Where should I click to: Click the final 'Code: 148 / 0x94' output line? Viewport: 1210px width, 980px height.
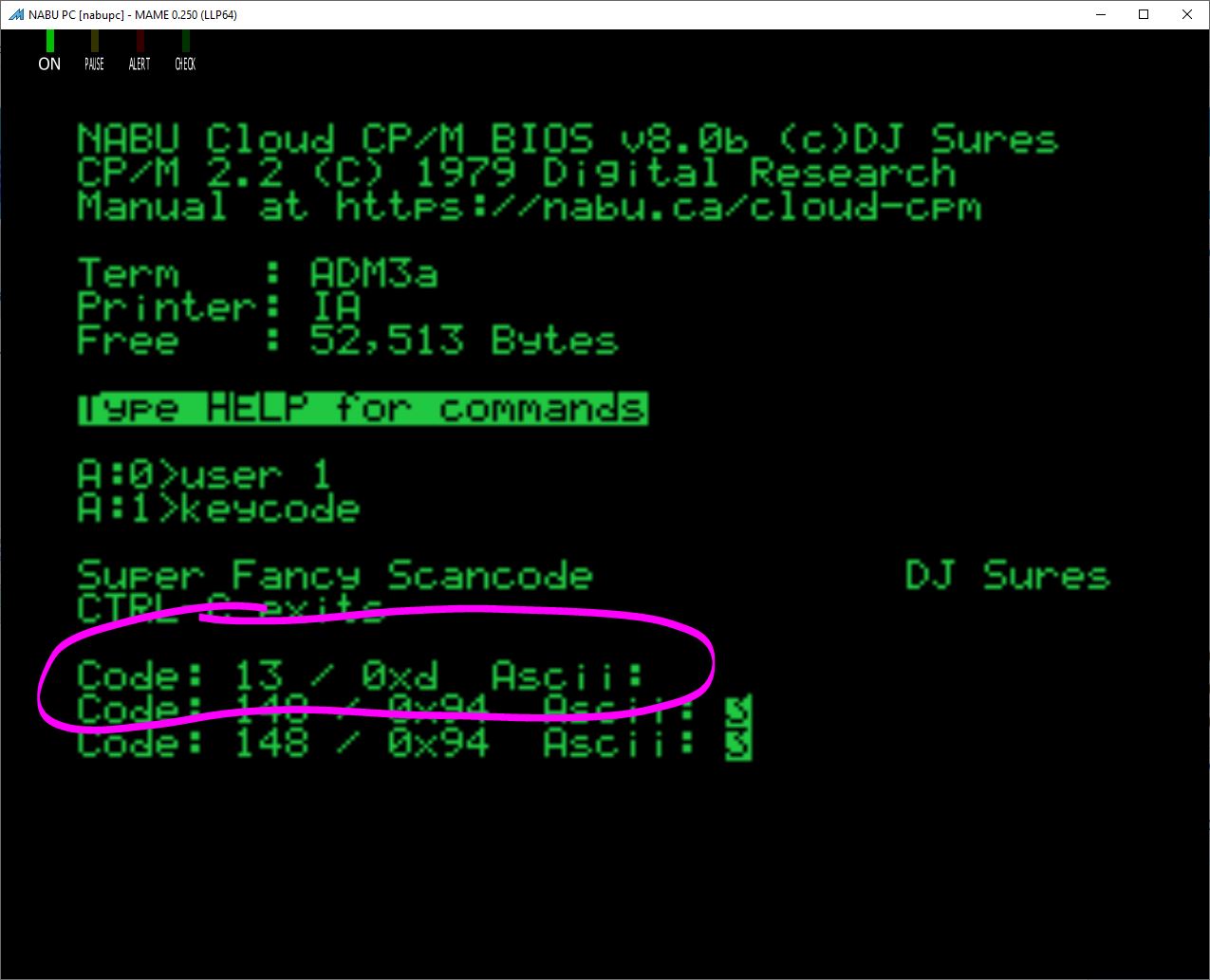click(x=414, y=743)
